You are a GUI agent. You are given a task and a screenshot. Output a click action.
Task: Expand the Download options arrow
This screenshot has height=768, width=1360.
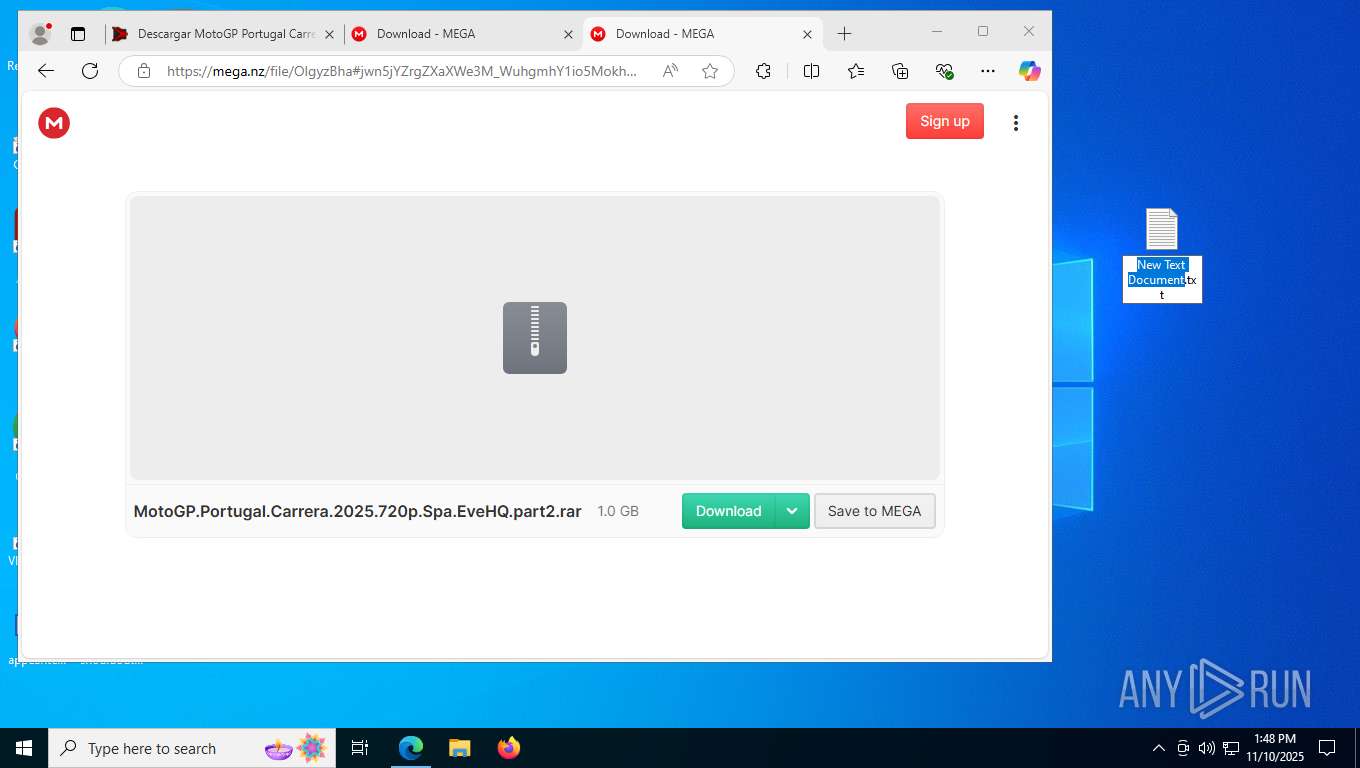click(x=792, y=511)
